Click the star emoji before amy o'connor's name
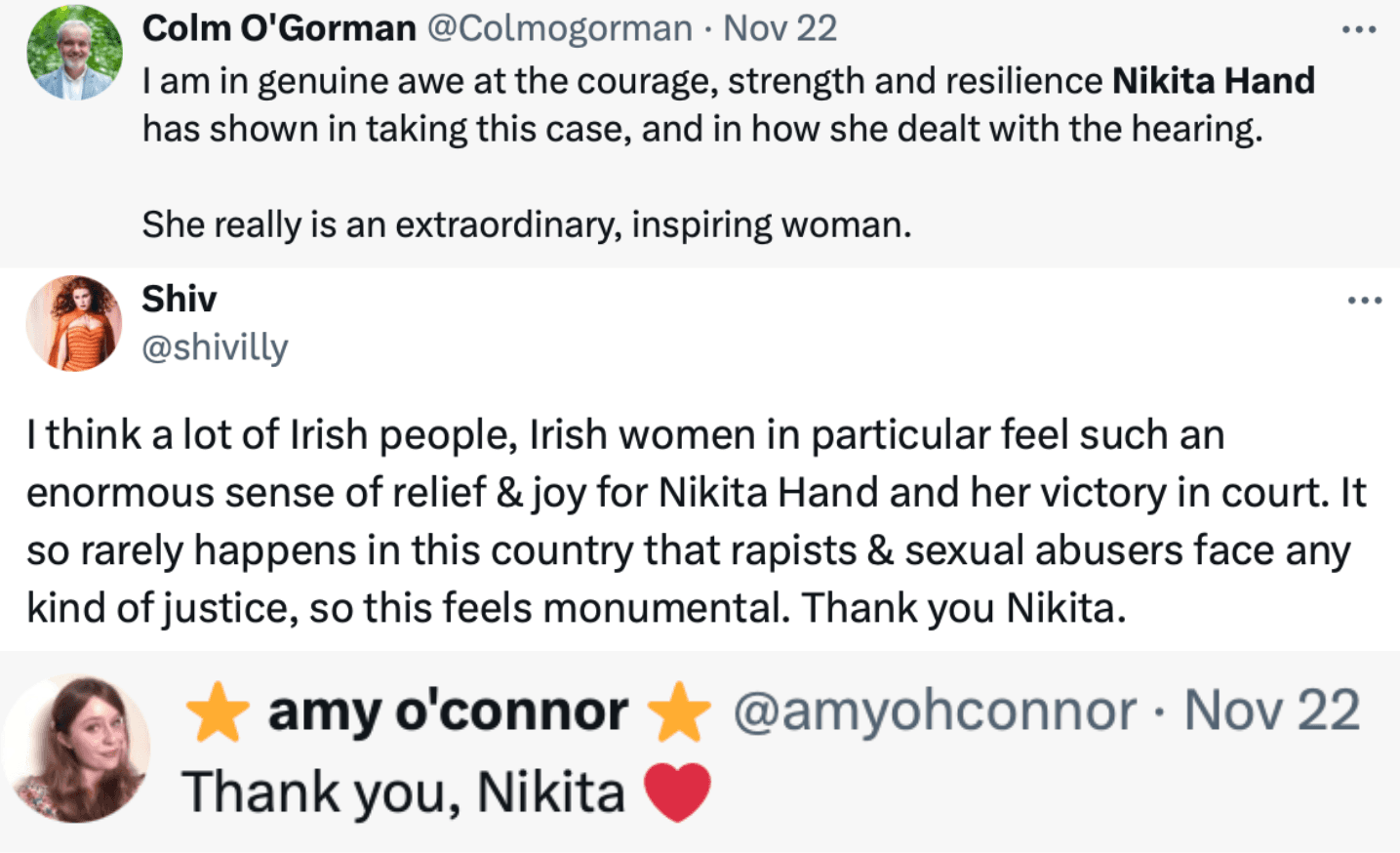The width and height of the screenshot is (1400, 853). coord(218,712)
